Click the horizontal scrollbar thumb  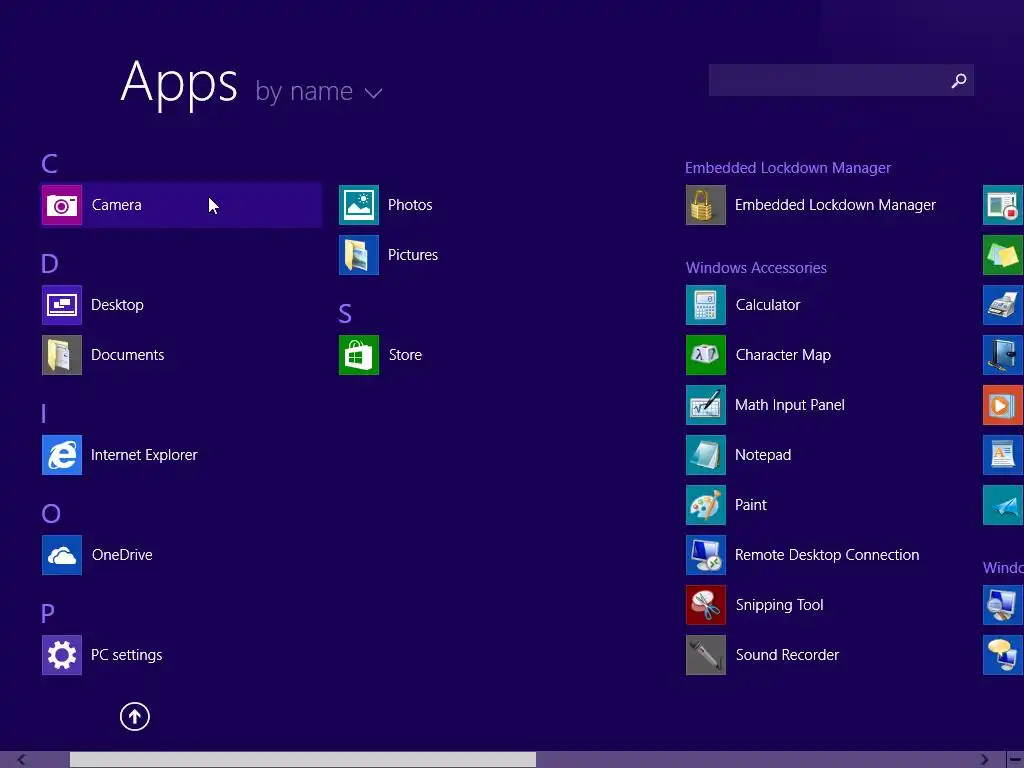click(x=303, y=760)
